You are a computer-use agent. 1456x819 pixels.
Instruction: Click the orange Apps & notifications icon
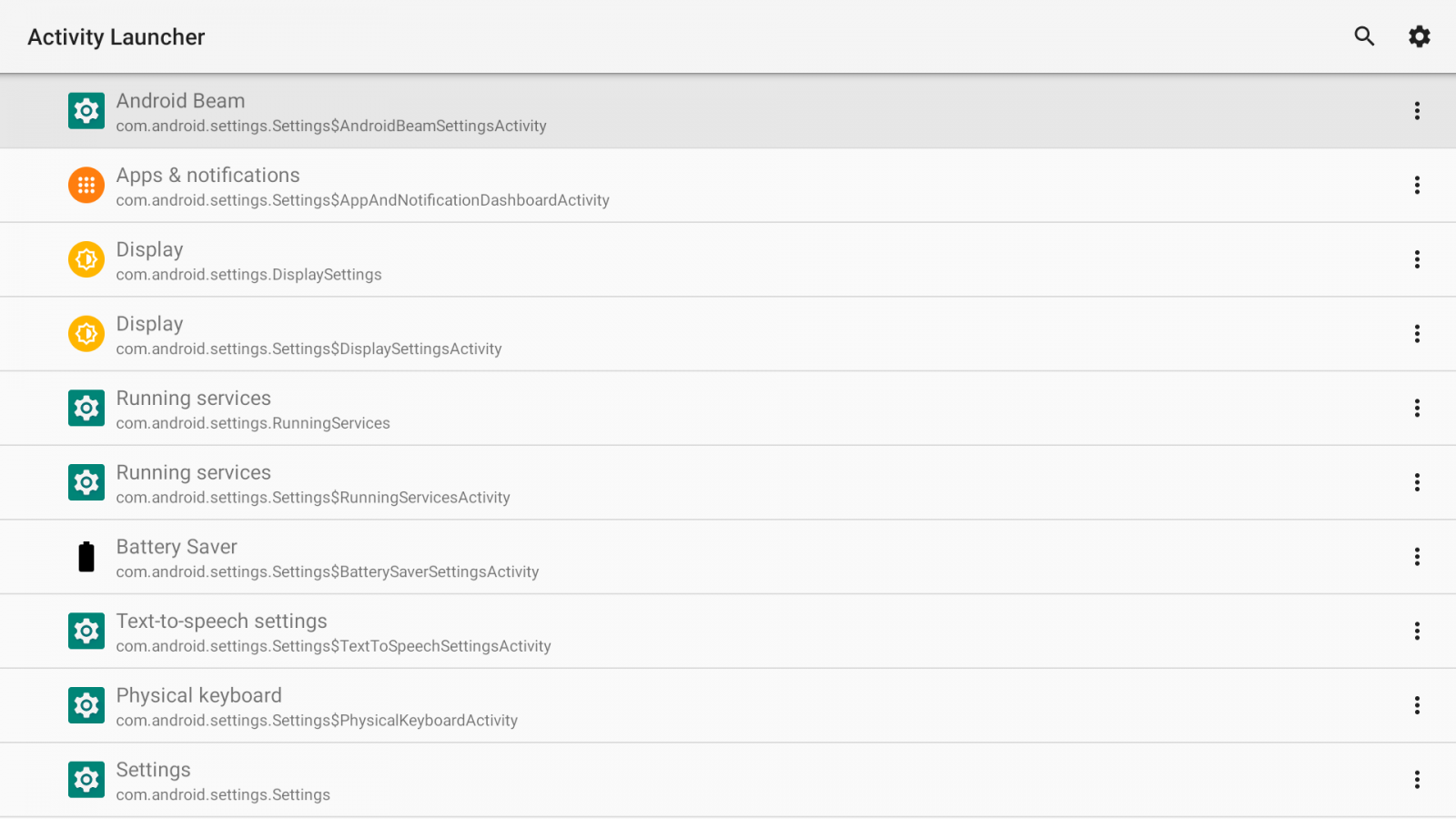click(86, 186)
